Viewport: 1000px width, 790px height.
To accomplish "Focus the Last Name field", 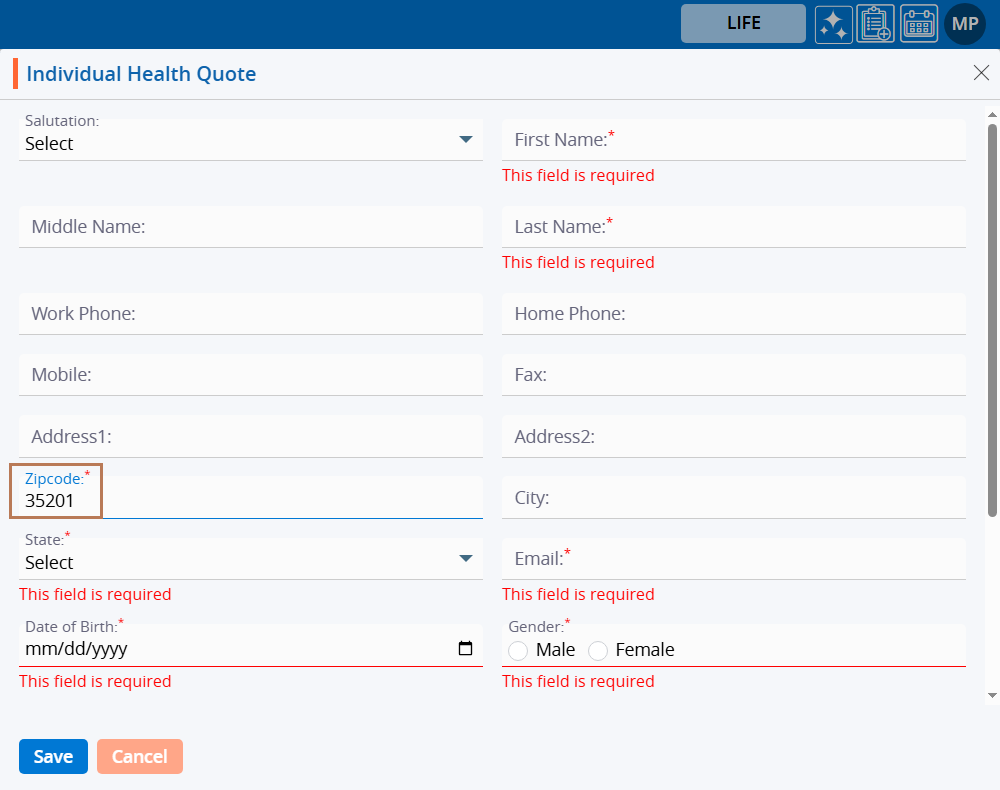I will (733, 227).
